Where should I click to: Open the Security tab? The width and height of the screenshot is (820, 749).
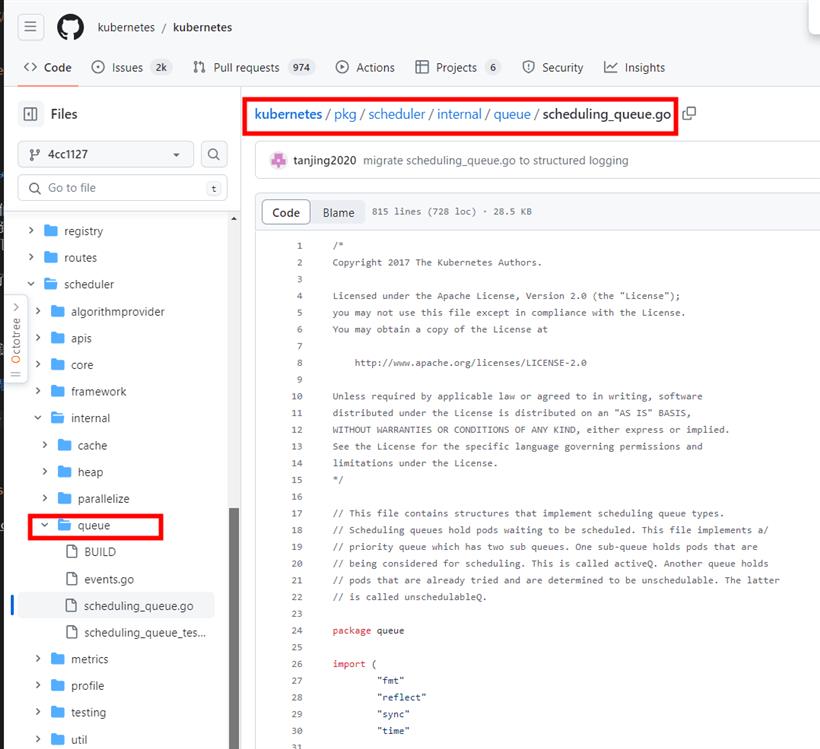(x=553, y=67)
